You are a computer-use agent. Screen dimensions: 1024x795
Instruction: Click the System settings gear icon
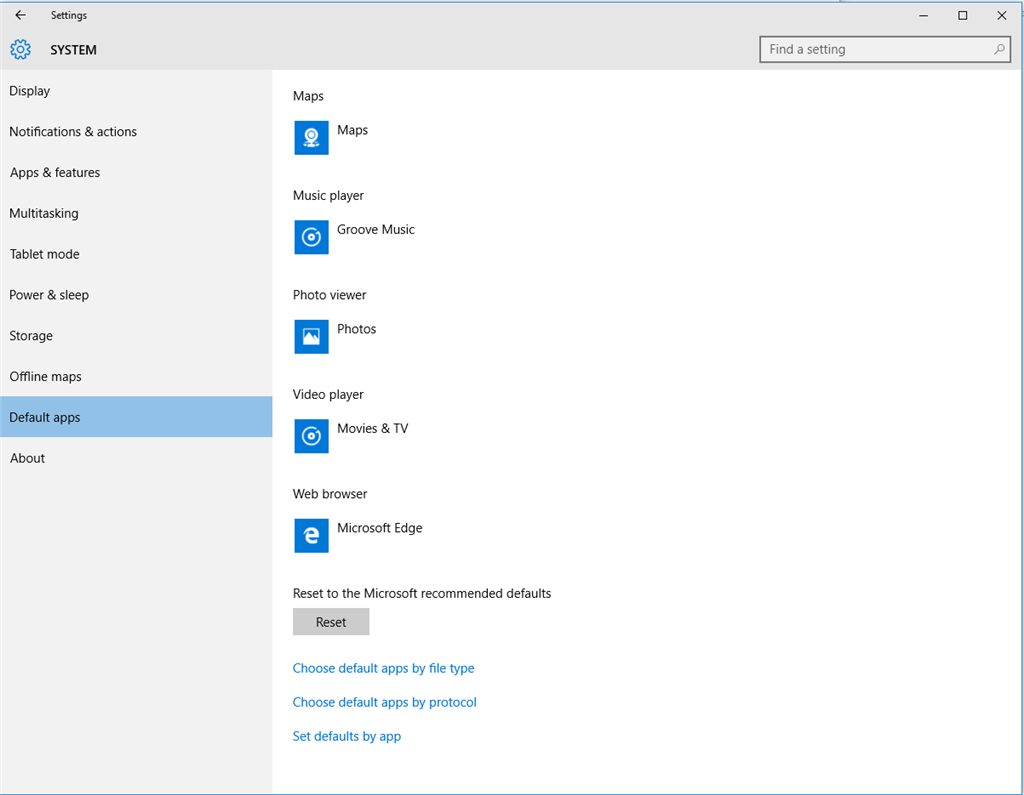pyautogui.click(x=20, y=50)
